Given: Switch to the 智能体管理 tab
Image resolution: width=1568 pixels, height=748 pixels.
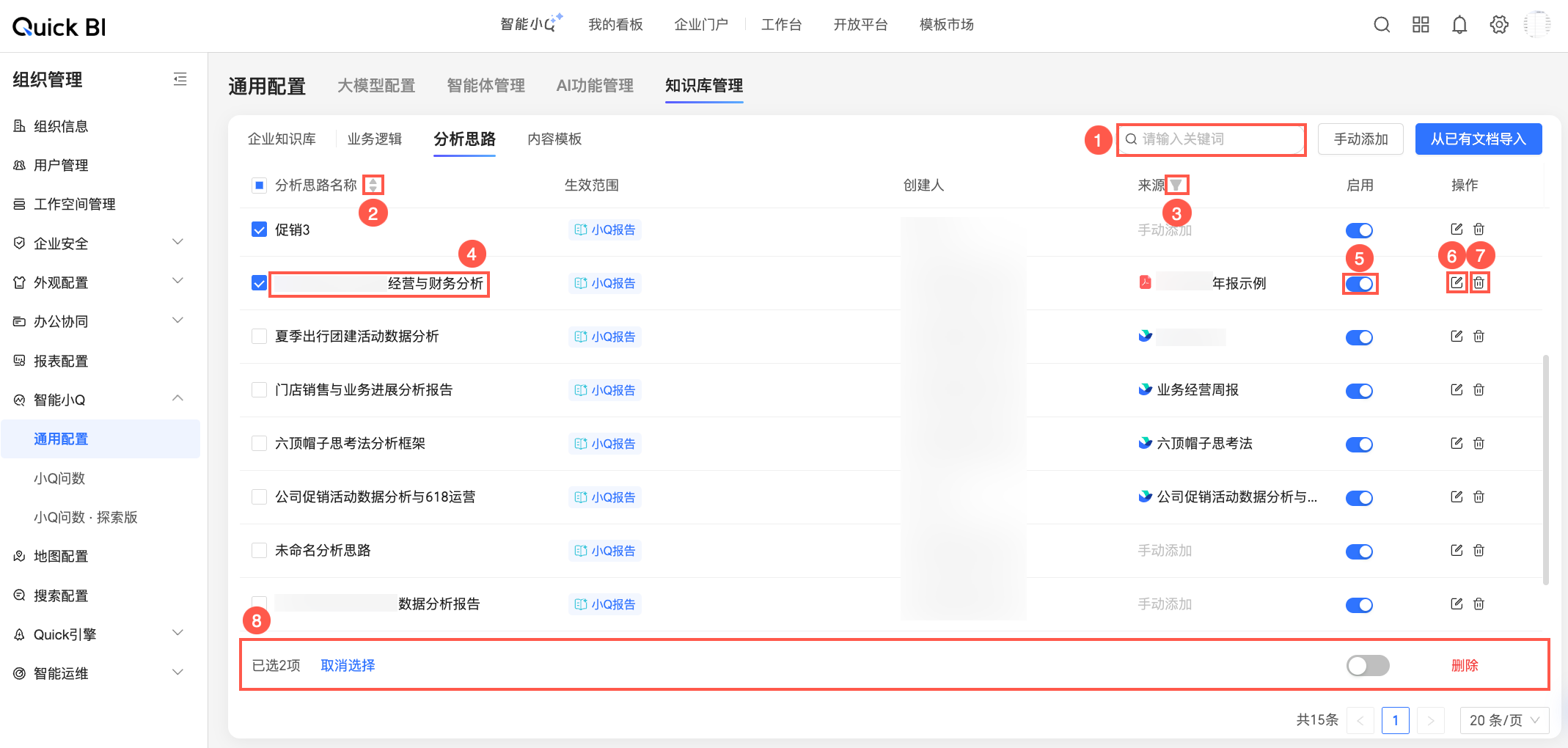Looking at the screenshot, I should coord(486,86).
